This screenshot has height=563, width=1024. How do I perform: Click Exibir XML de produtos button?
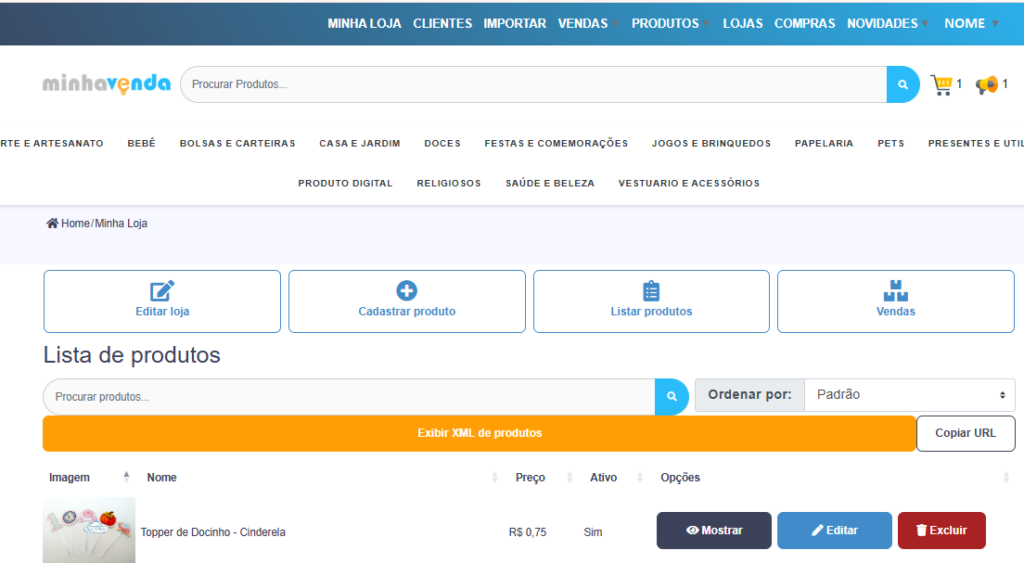point(479,433)
